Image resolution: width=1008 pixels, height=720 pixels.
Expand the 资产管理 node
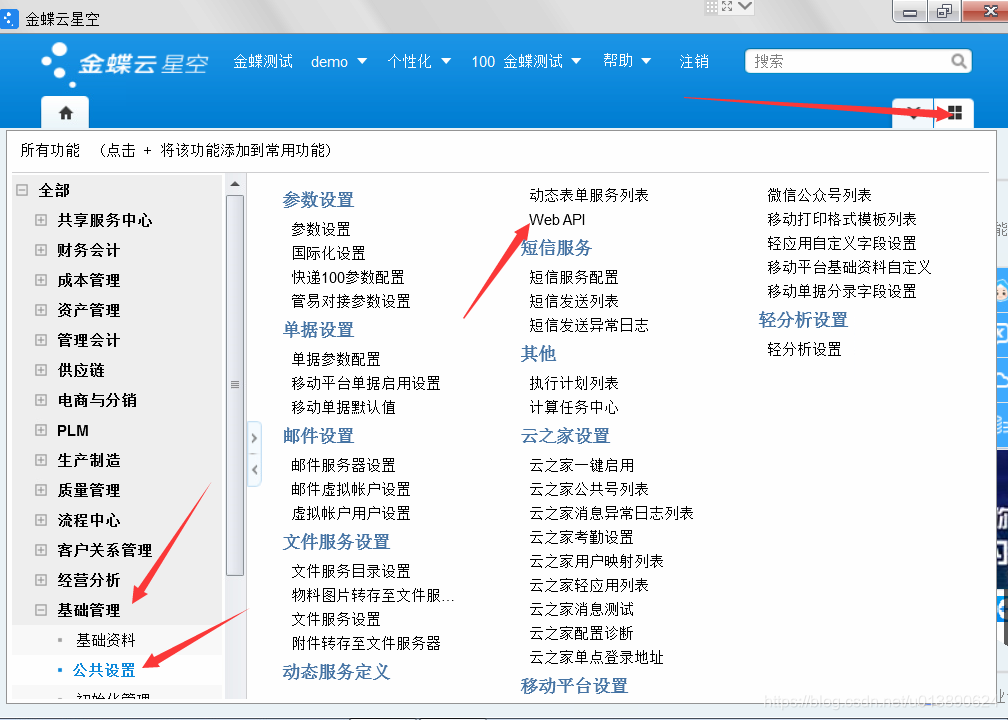coord(41,310)
